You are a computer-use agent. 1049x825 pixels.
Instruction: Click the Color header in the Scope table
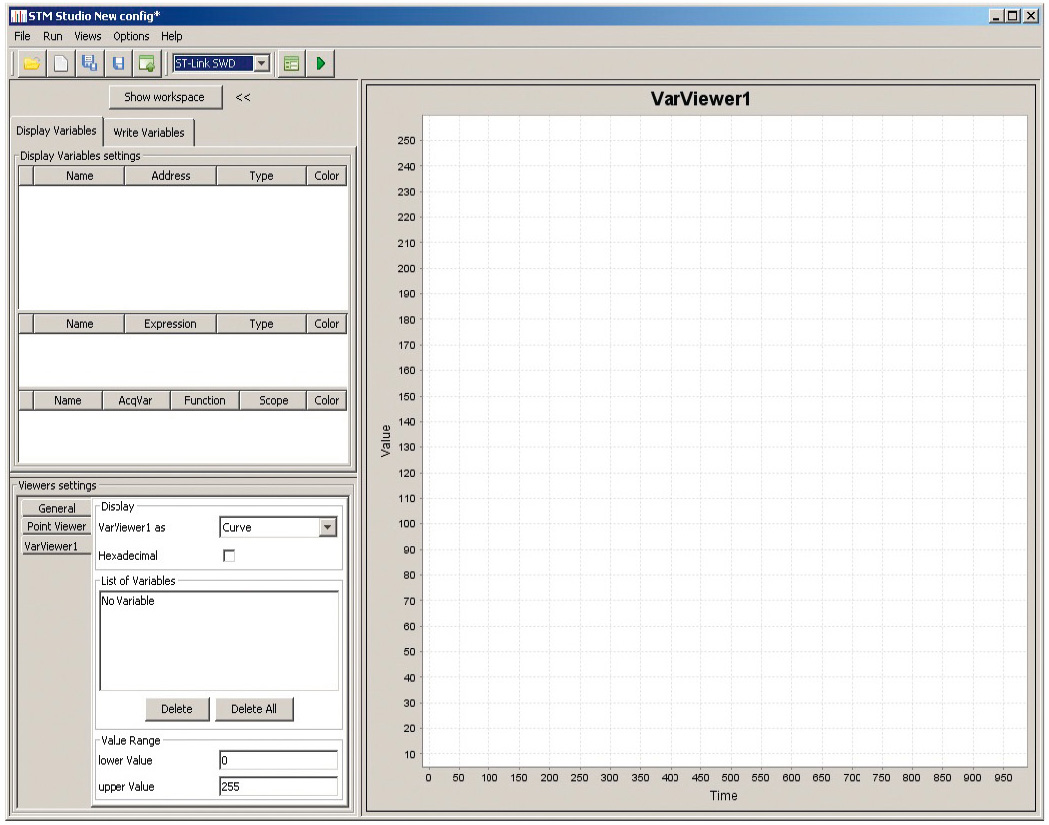[x=327, y=400]
